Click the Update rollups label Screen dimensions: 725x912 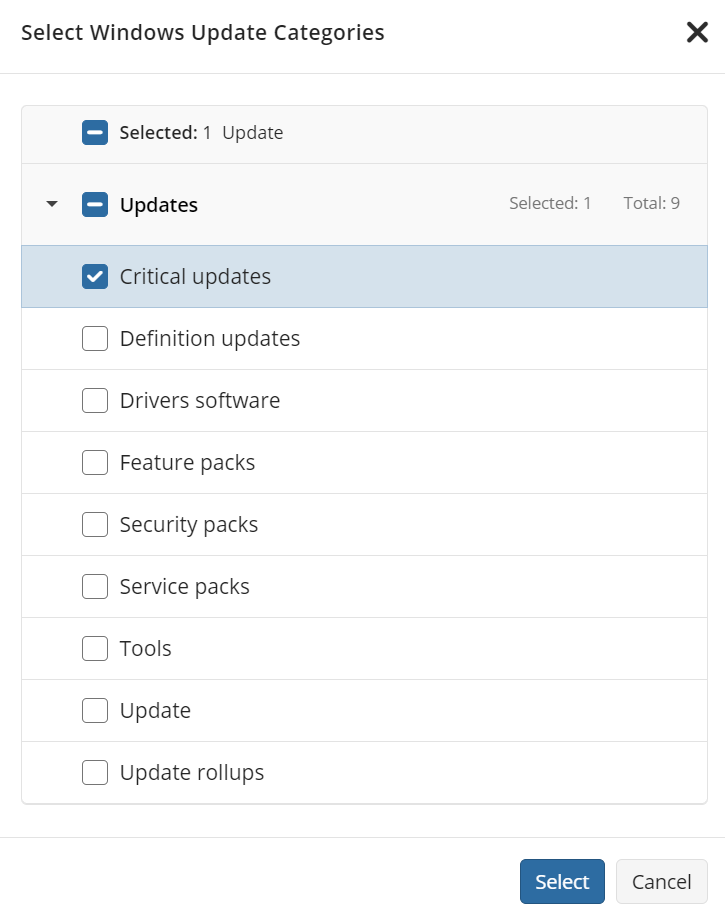point(192,773)
